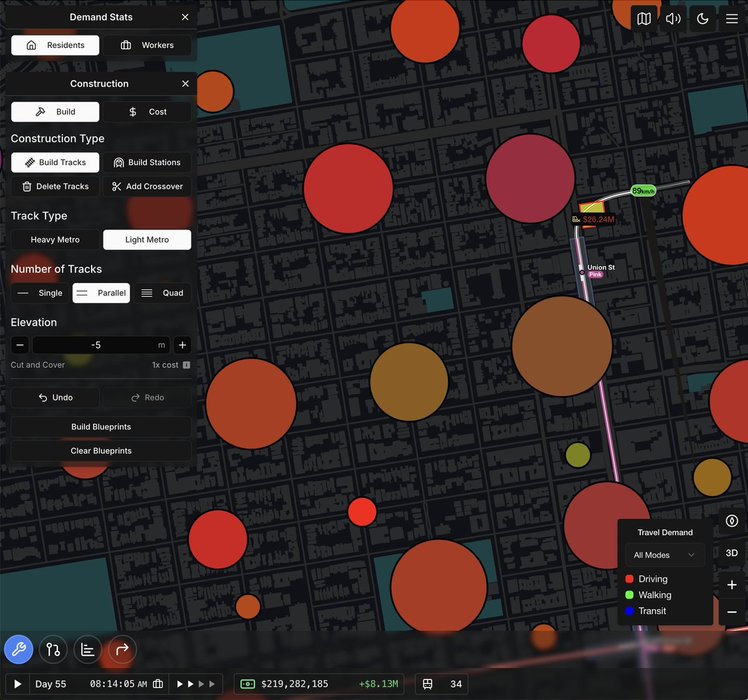Click the wrench construction tool button
Viewport: 748px width, 700px height.
pos(18,649)
